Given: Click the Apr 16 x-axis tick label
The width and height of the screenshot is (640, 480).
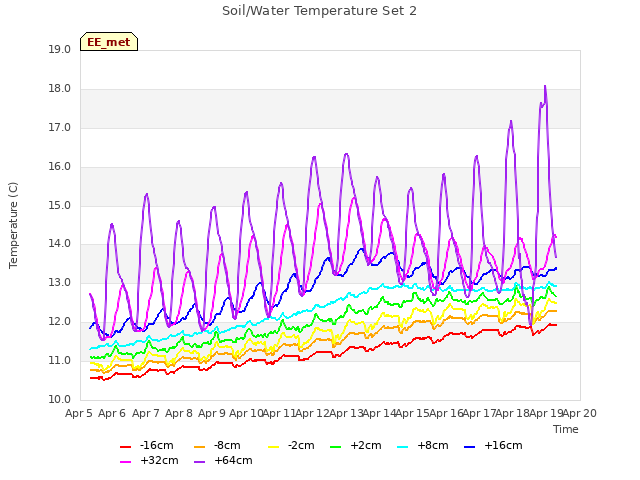Looking at the screenshot, I should 446,413.
